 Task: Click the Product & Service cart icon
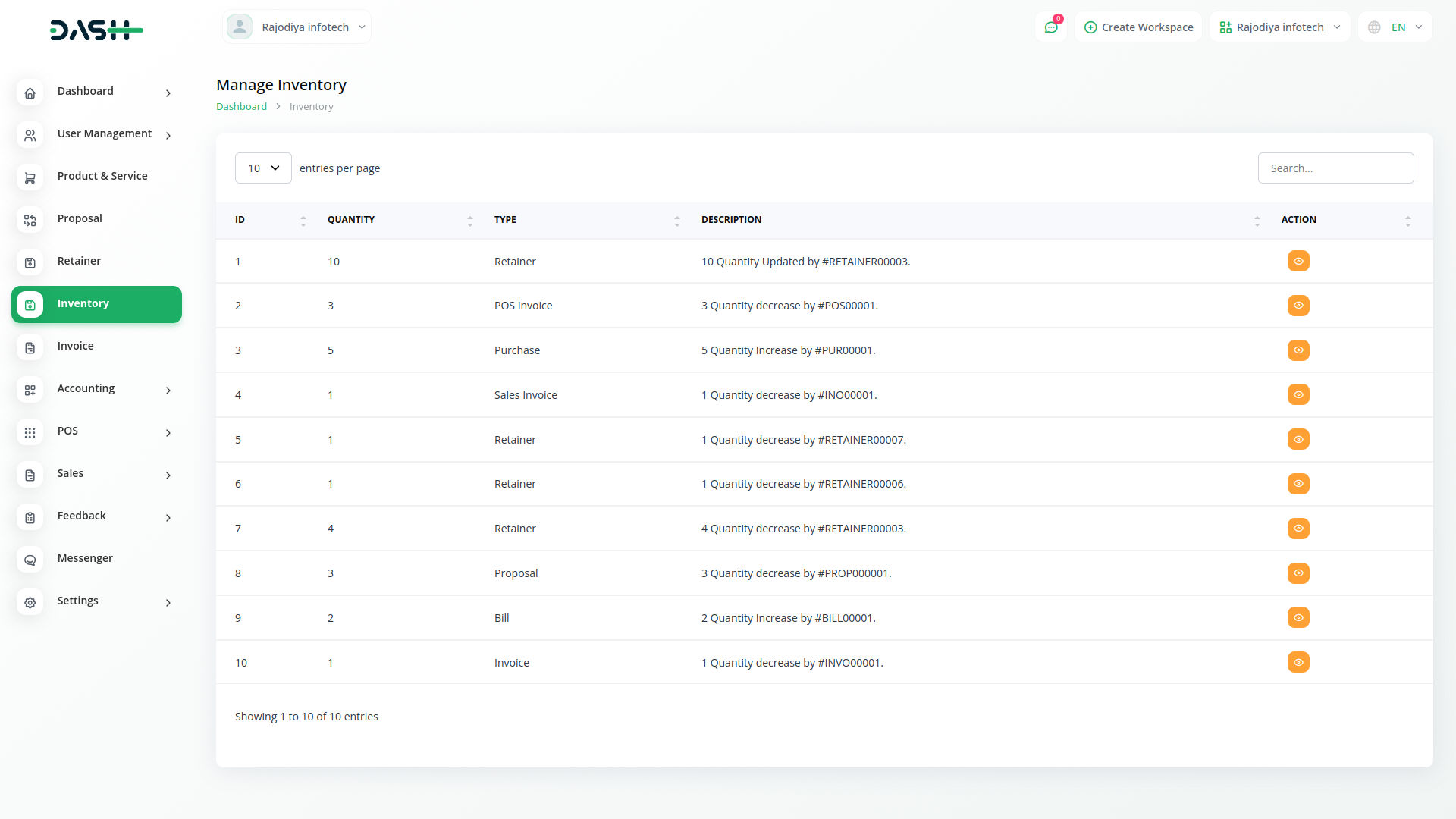[x=30, y=177]
